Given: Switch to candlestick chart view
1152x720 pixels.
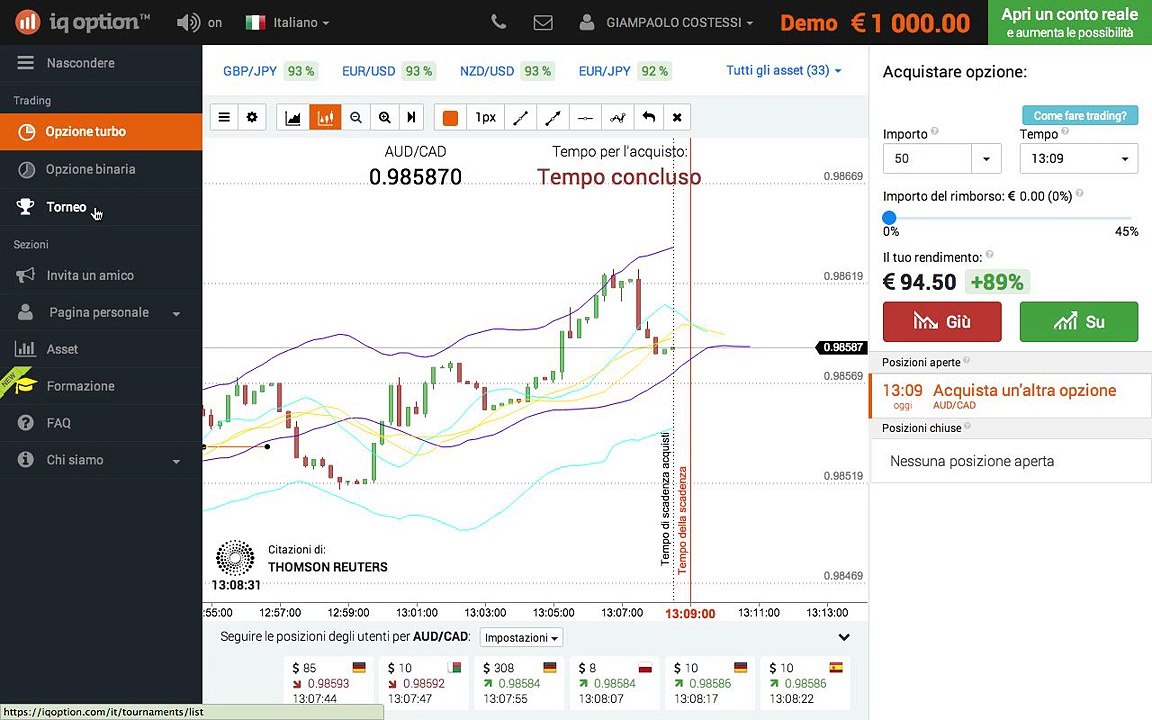Looking at the screenshot, I should point(325,118).
